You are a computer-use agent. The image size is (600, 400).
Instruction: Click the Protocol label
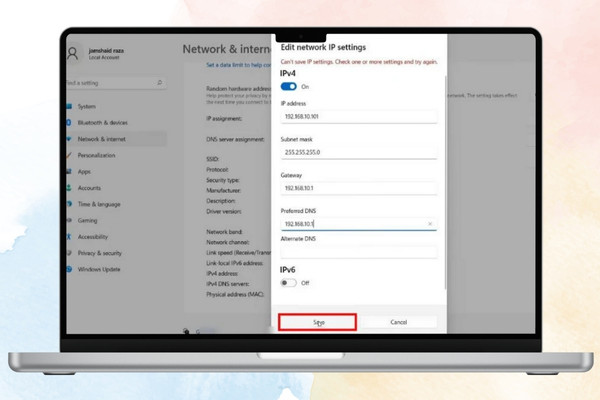217,170
